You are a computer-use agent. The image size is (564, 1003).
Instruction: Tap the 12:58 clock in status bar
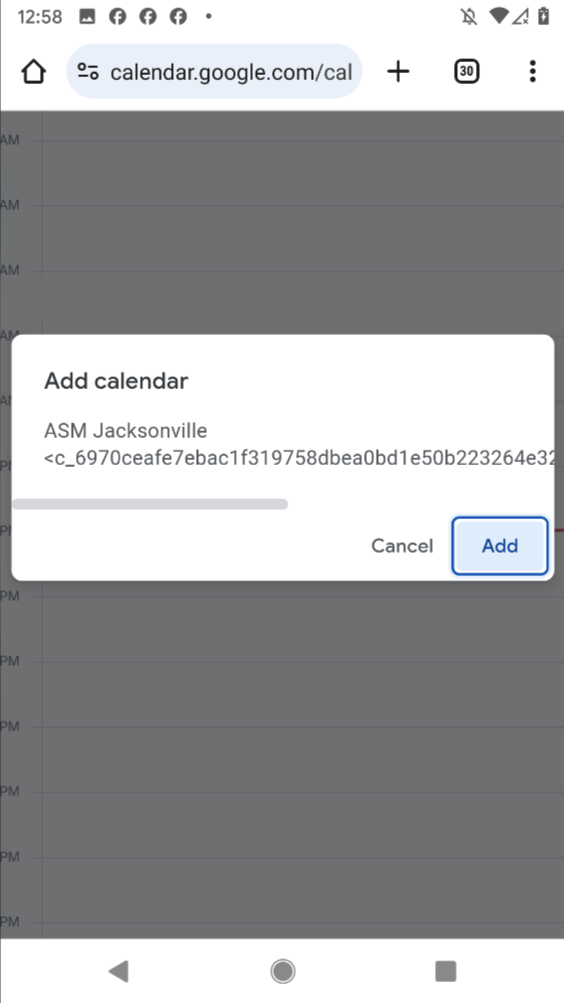click(x=40, y=17)
